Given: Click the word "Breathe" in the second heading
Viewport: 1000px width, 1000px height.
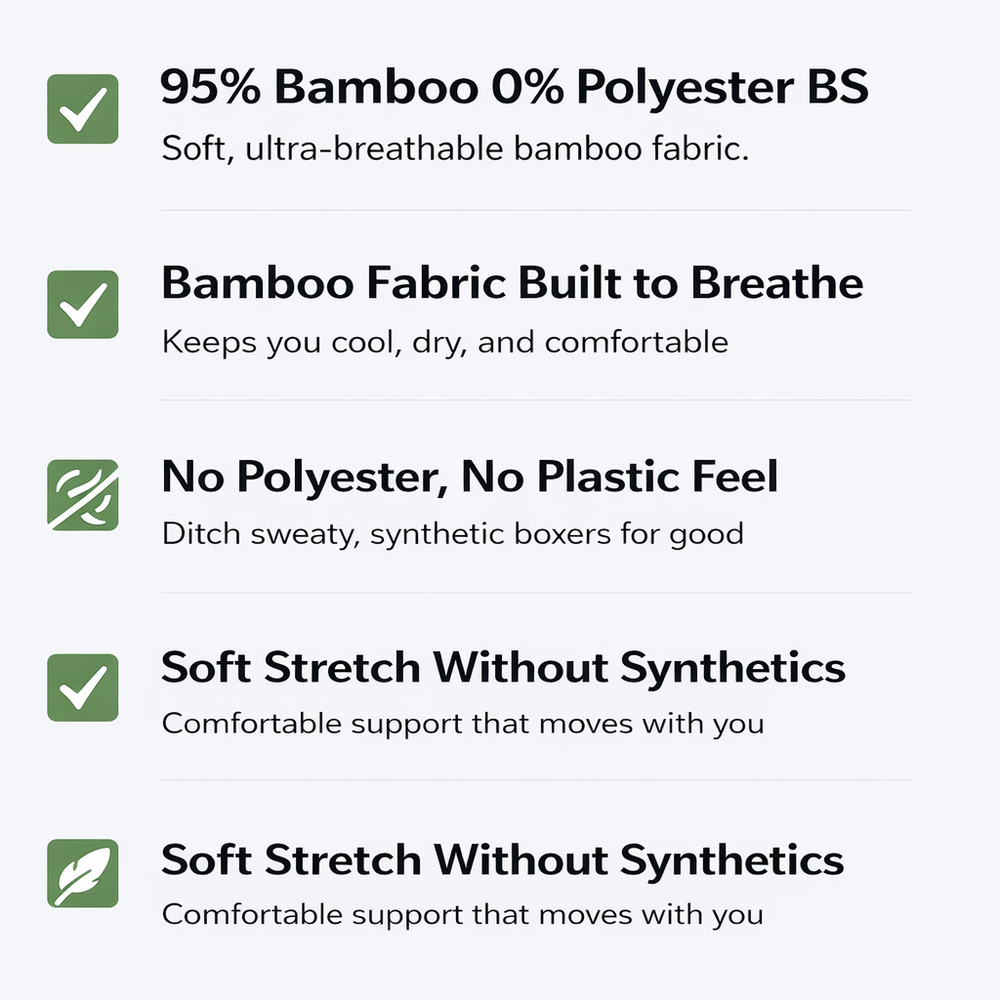Looking at the screenshot, I should pyautogui.click(x=777, y=284).
